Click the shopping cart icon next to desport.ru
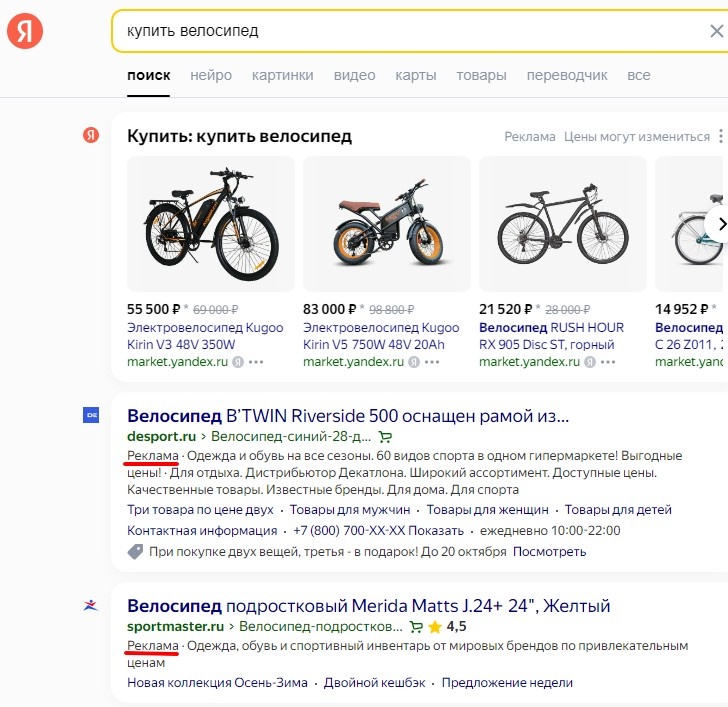Screen dimensions: 728x707 click(386, 437)
